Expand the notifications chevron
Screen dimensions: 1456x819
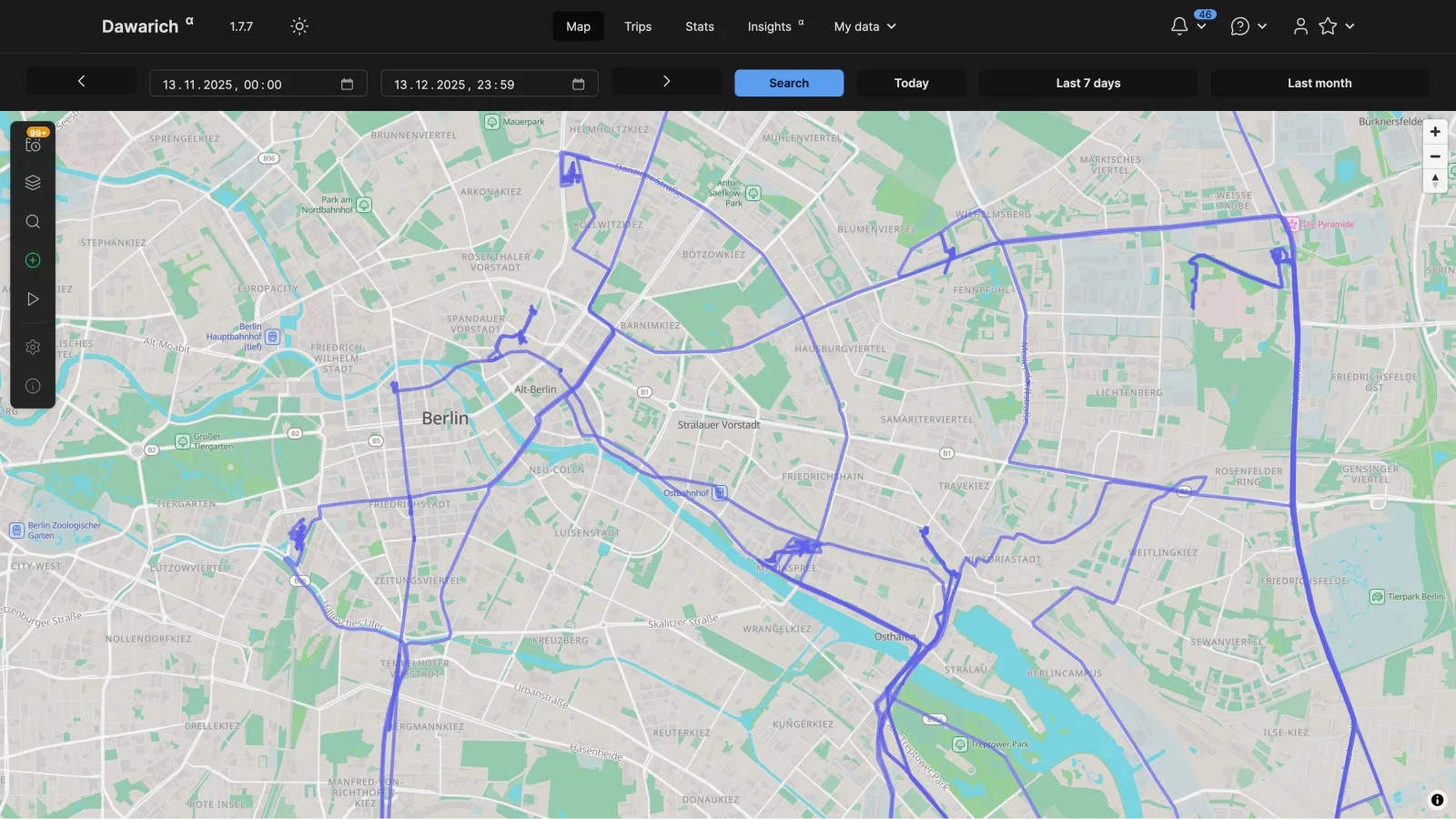point(1201,26)
